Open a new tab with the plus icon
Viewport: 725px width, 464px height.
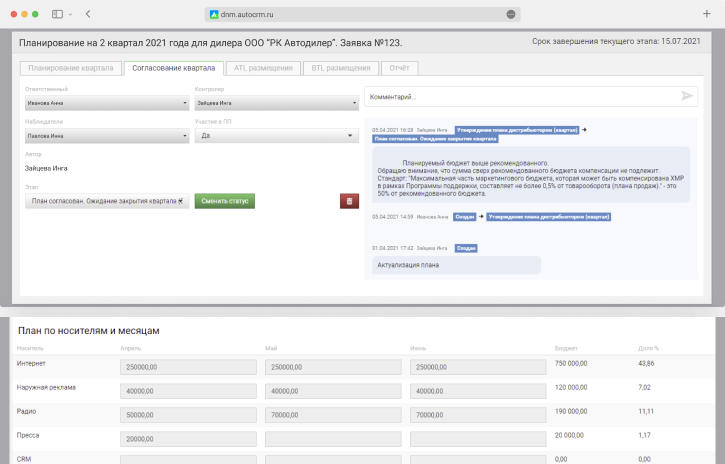[706, 14]
